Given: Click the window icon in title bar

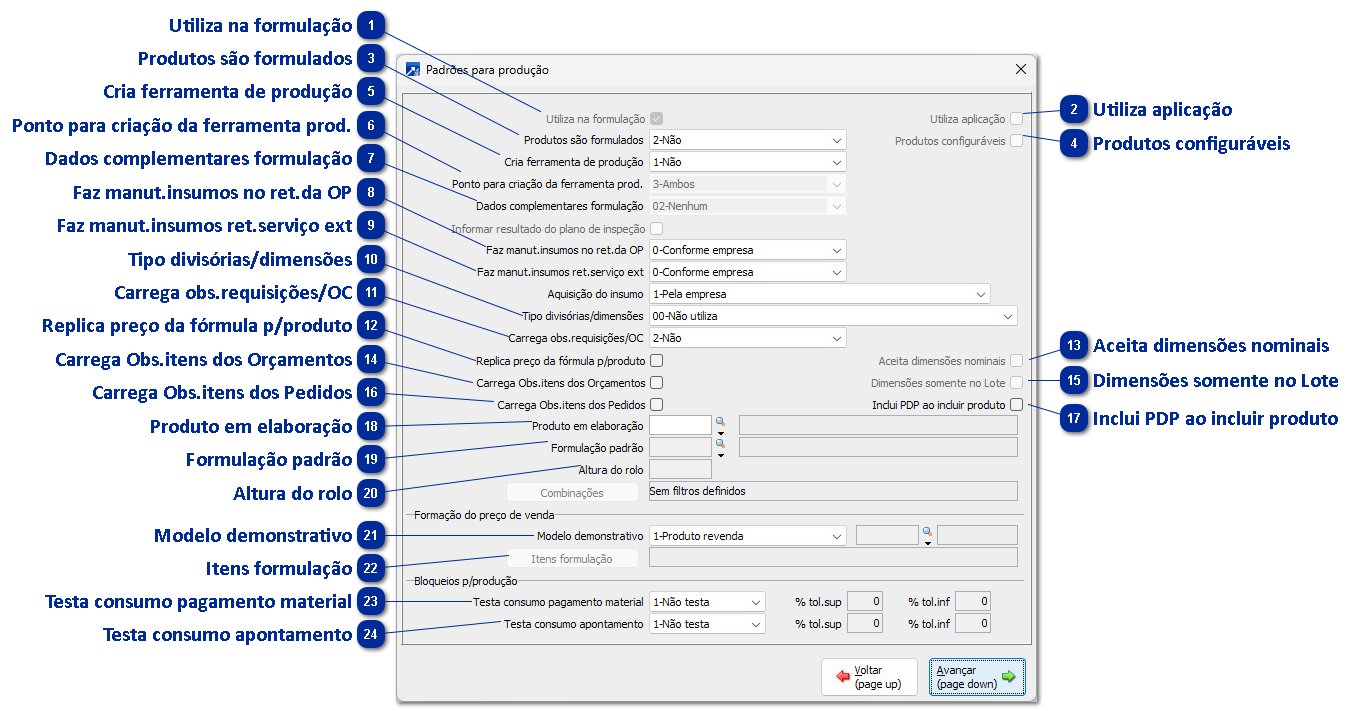Looking at the screenshot, I should point(414,70).
